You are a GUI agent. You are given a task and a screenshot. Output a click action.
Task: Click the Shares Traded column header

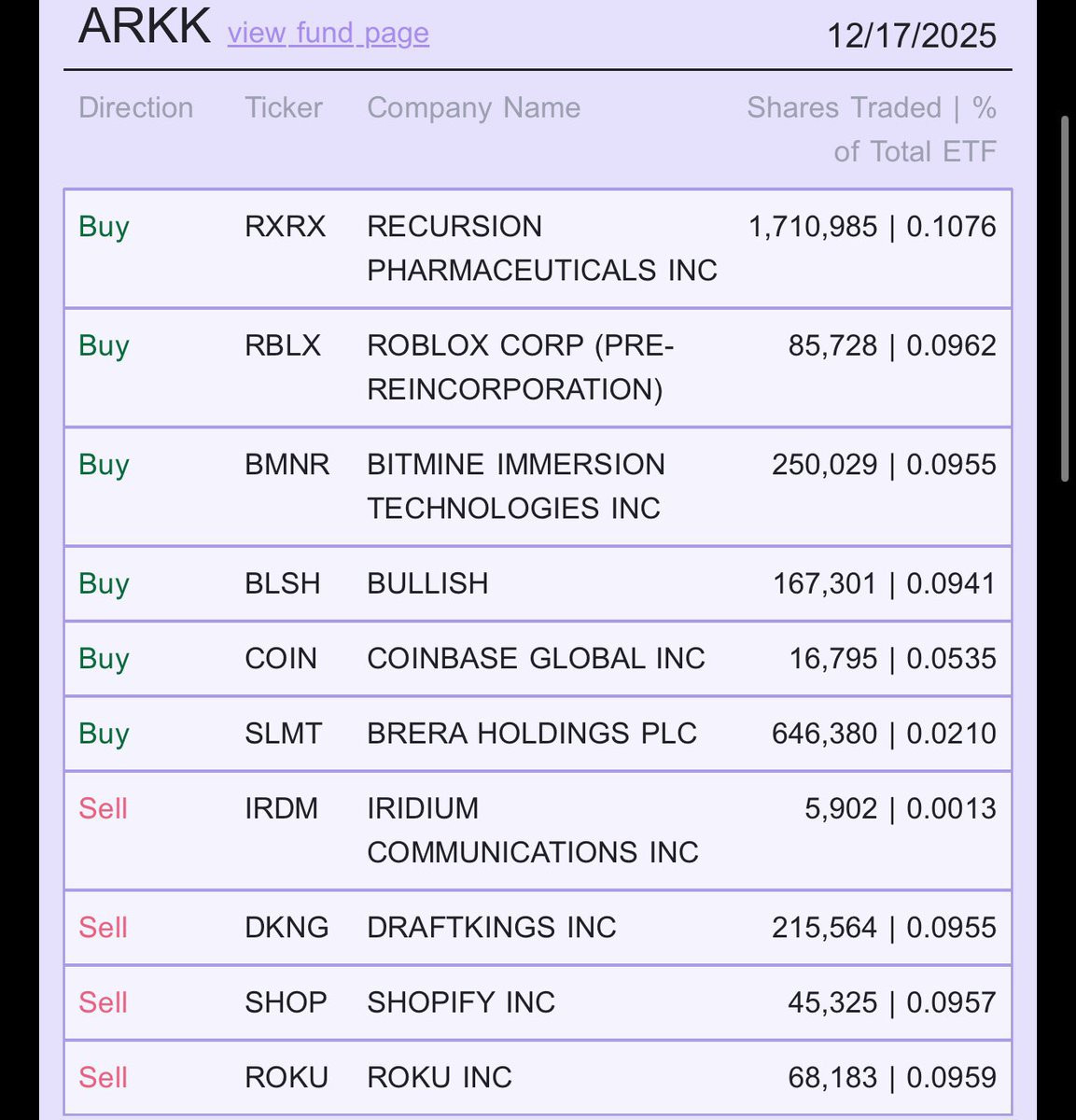(872, 130)
